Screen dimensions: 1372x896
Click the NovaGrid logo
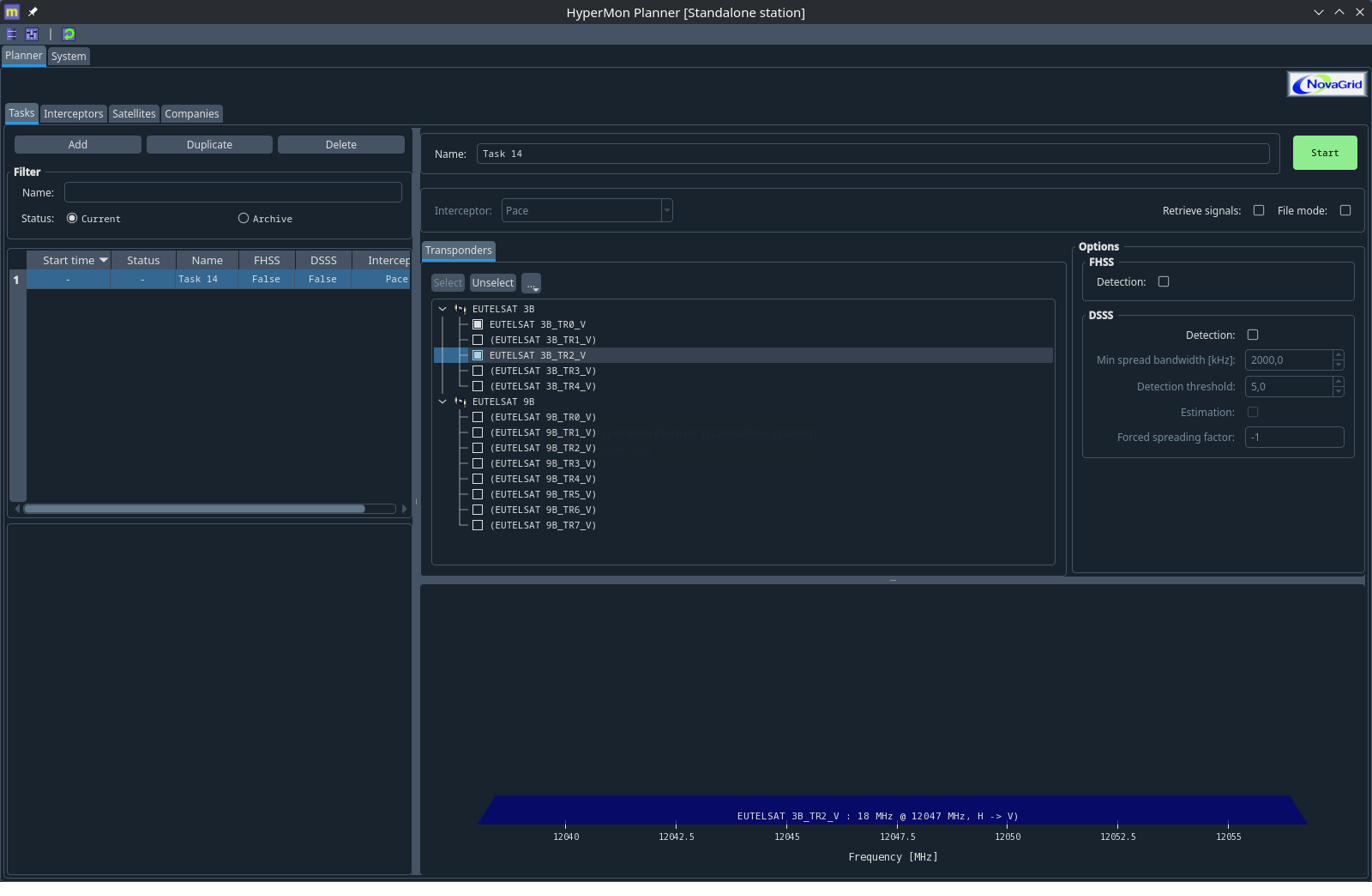[x=1327, y=84]
